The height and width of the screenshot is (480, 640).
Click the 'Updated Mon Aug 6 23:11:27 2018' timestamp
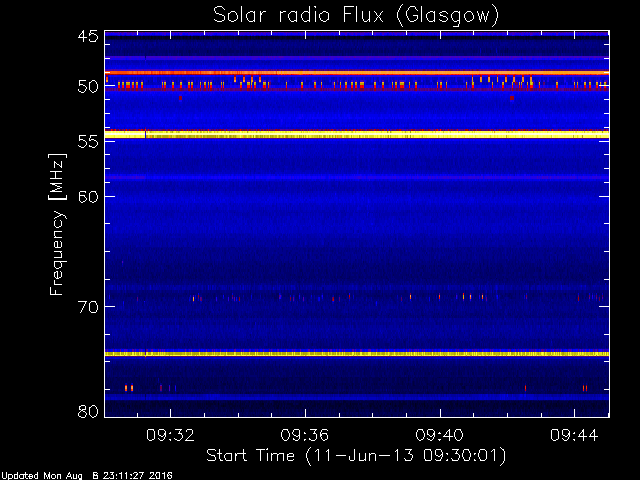coord(87,476)
